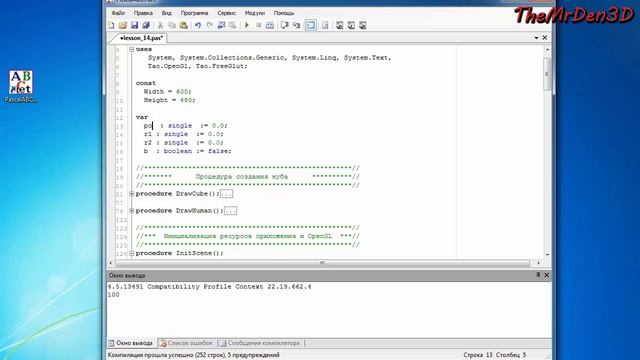The height and width of the screenshot is (360, 640).
Task: Collapse the uses section fold marker
Action: (131, 49)
